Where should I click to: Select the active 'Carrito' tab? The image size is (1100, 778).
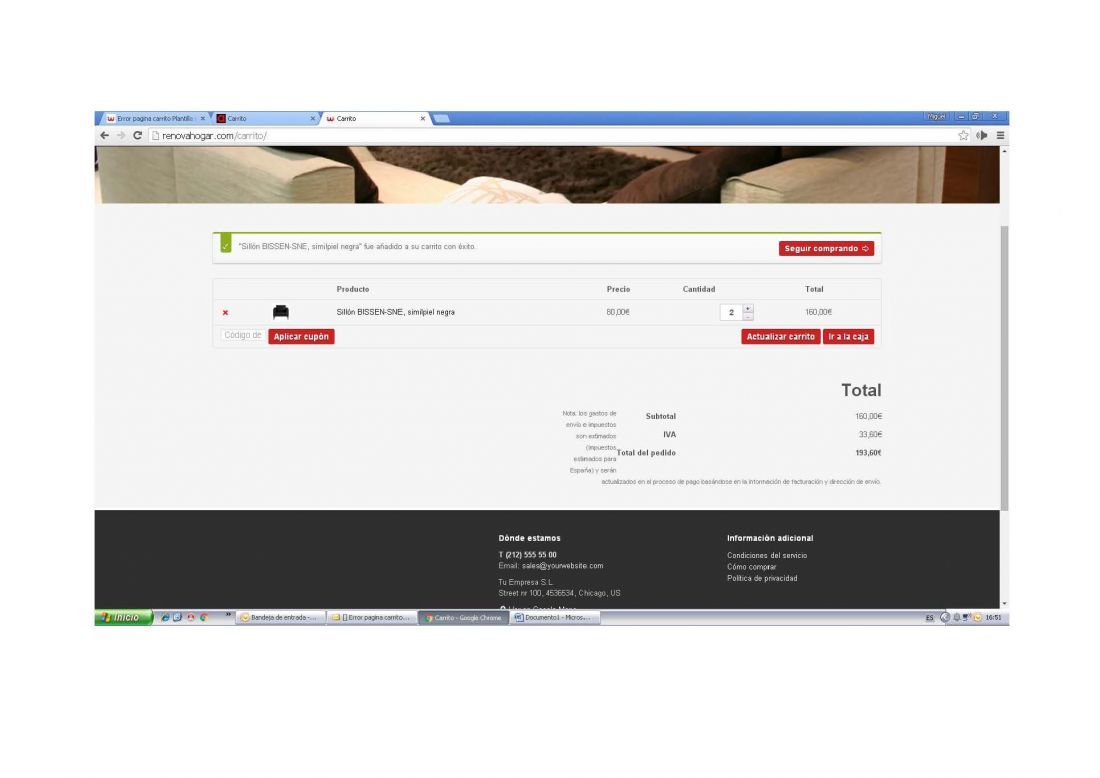tap(375, 119)
